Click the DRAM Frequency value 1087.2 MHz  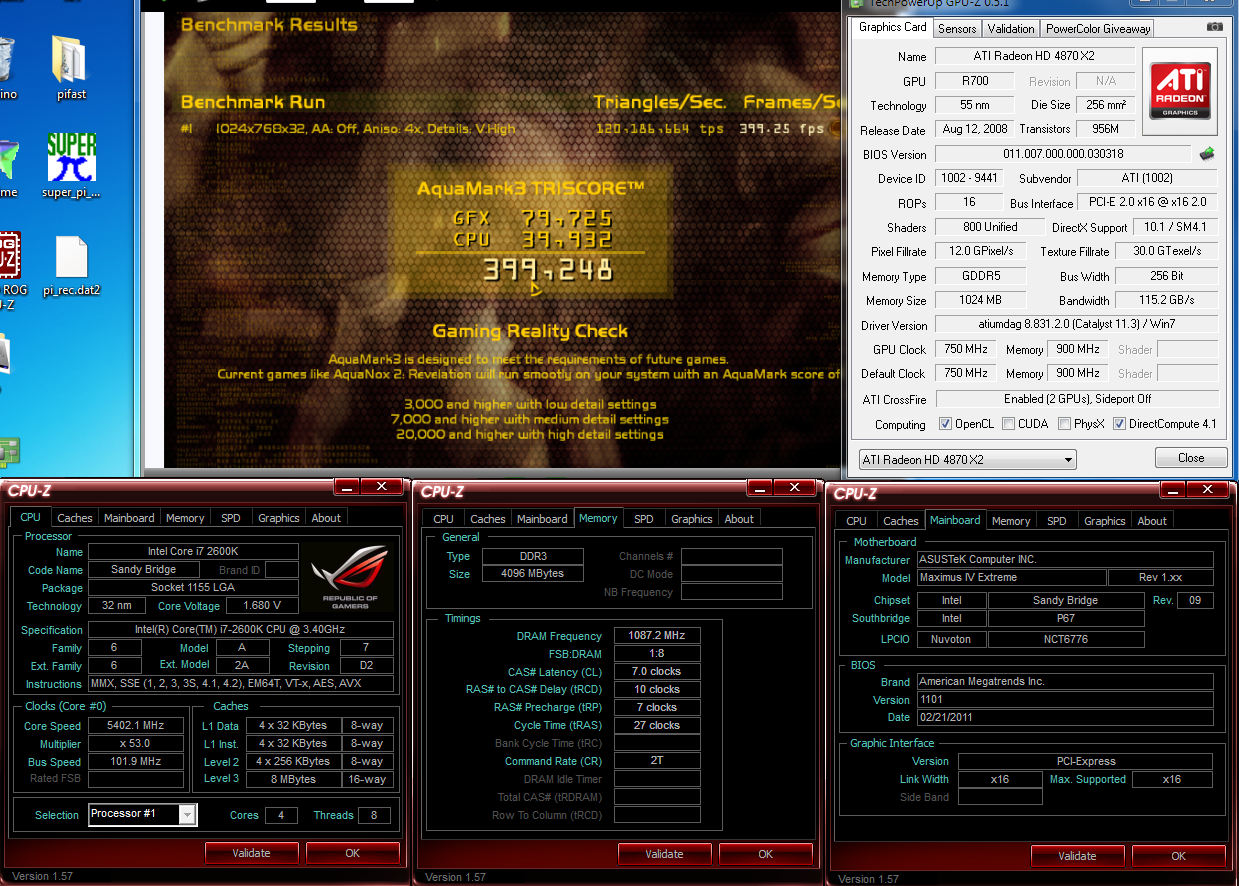(x=656, y=636)
